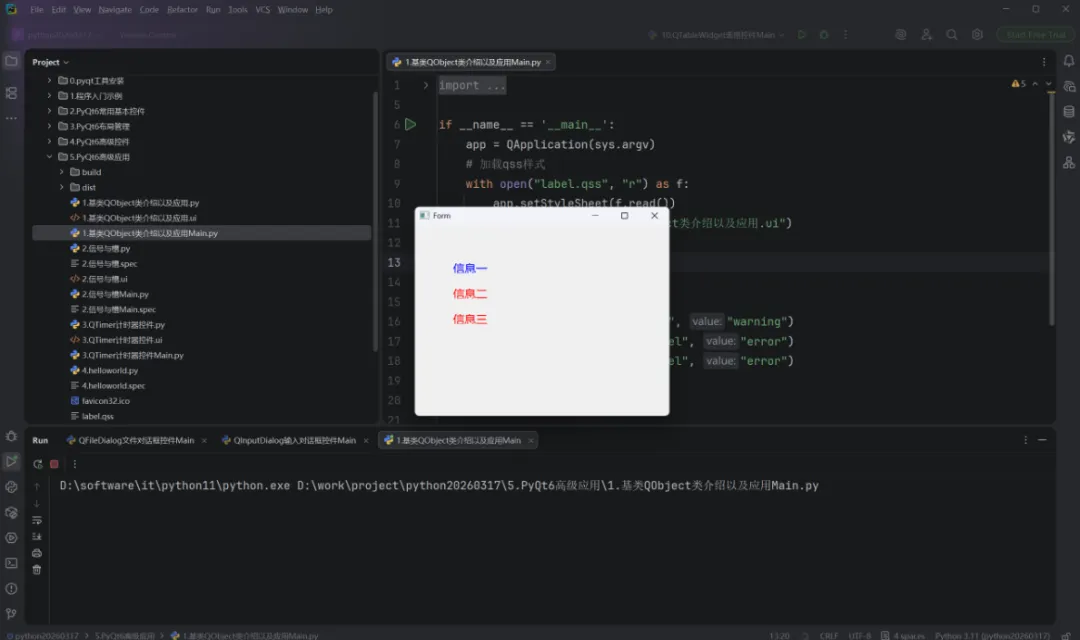Expand the build folder
1080x640 pixels.
point(61,172)
